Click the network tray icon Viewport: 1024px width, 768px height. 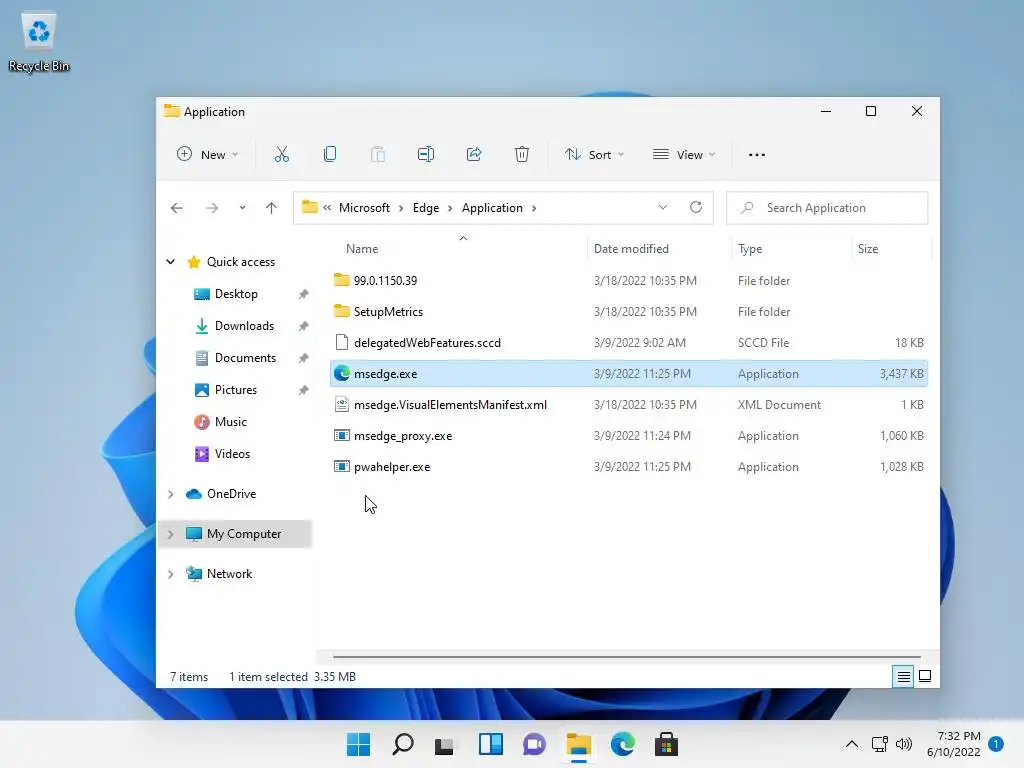(x=879, y=744)
